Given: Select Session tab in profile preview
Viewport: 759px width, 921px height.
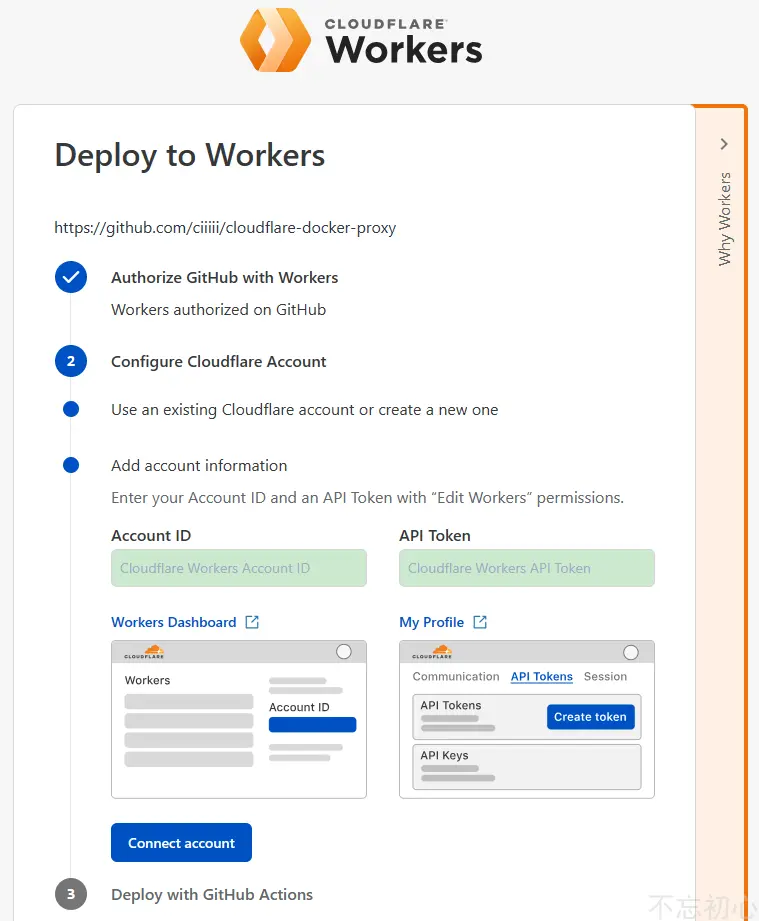Looking at the screenshot, I should 605,677.
